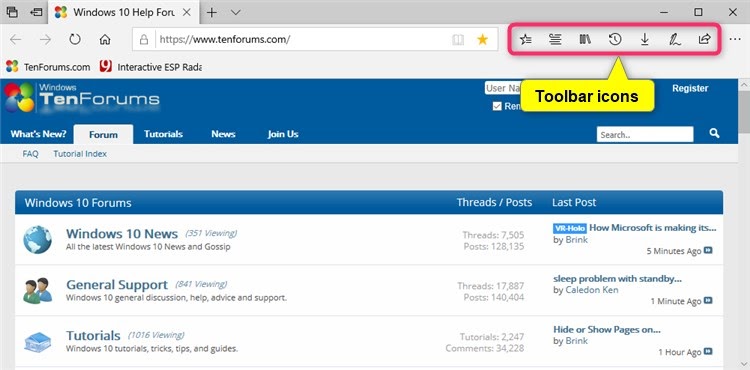Open the Downloads arrow icon

[645, 40]
